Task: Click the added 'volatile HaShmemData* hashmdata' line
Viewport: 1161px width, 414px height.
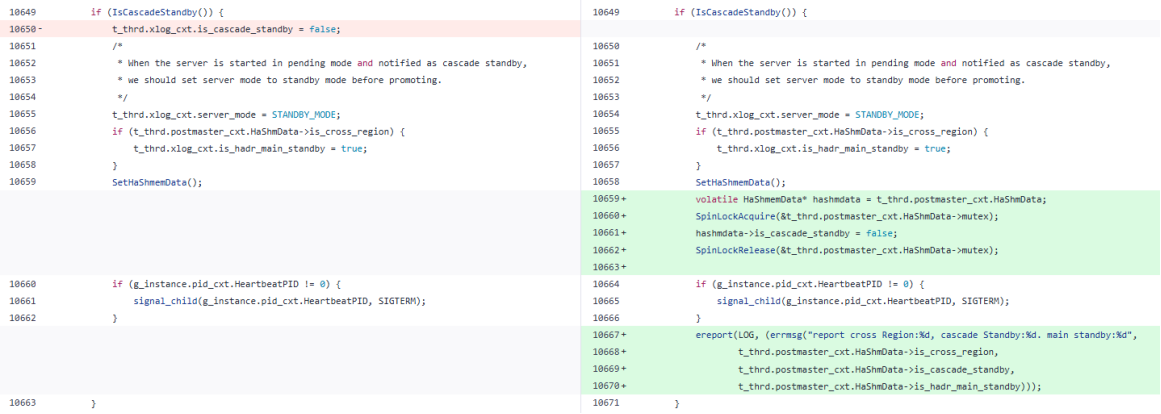Action: 870,200
